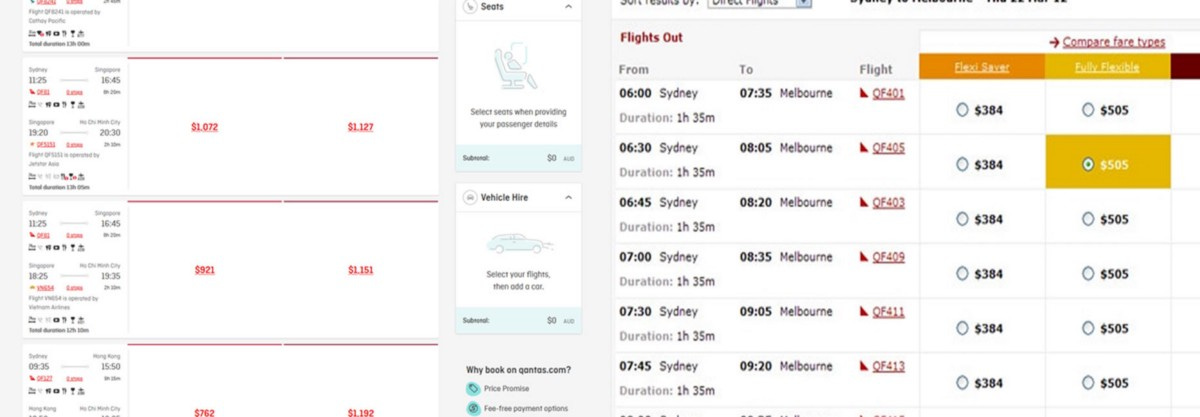Open flight QF411 details link

888,313
